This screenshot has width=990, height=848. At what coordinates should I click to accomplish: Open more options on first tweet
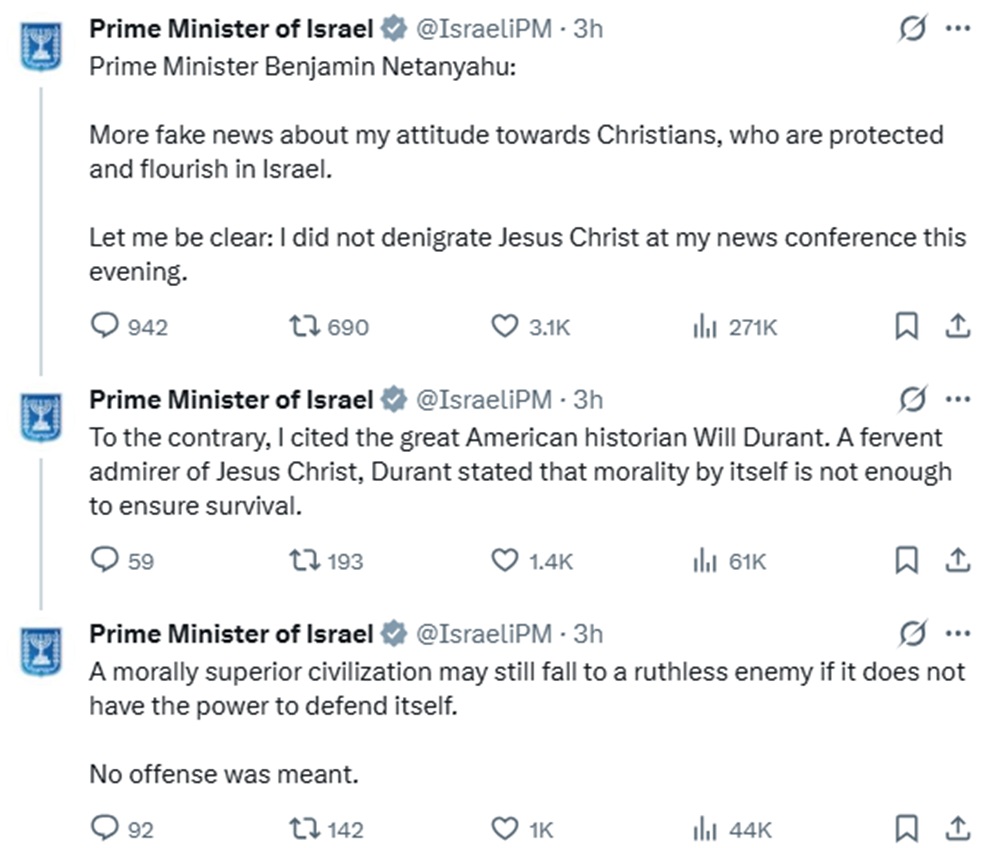(x=958, y=30)
